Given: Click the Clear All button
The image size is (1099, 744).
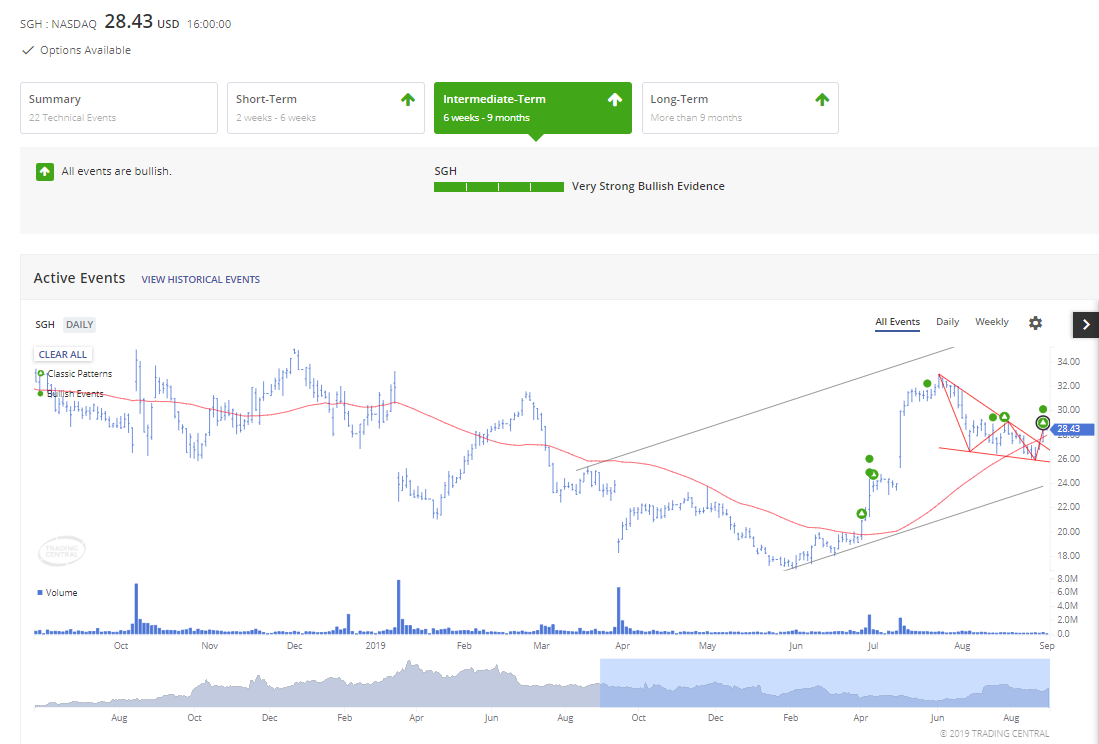Looking at the screenshot, I should pyautogui.click(x=63, y=354).
